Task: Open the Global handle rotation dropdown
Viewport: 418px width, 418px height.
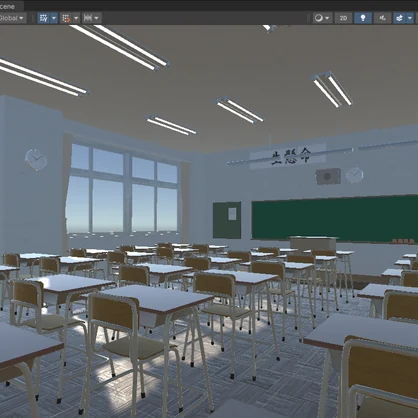Action: (12, 18)
